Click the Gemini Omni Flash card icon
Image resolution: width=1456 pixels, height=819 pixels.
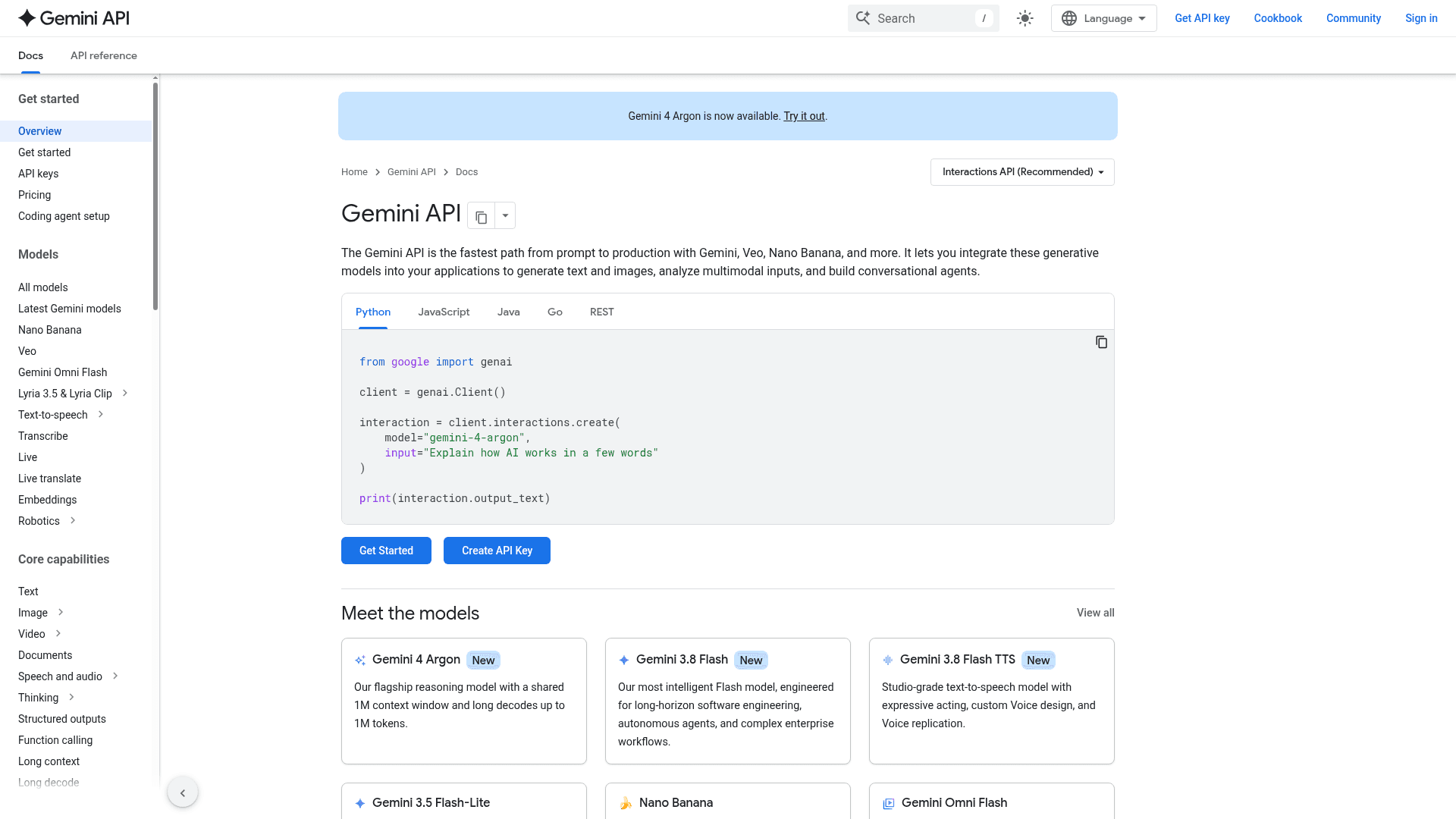889,804
